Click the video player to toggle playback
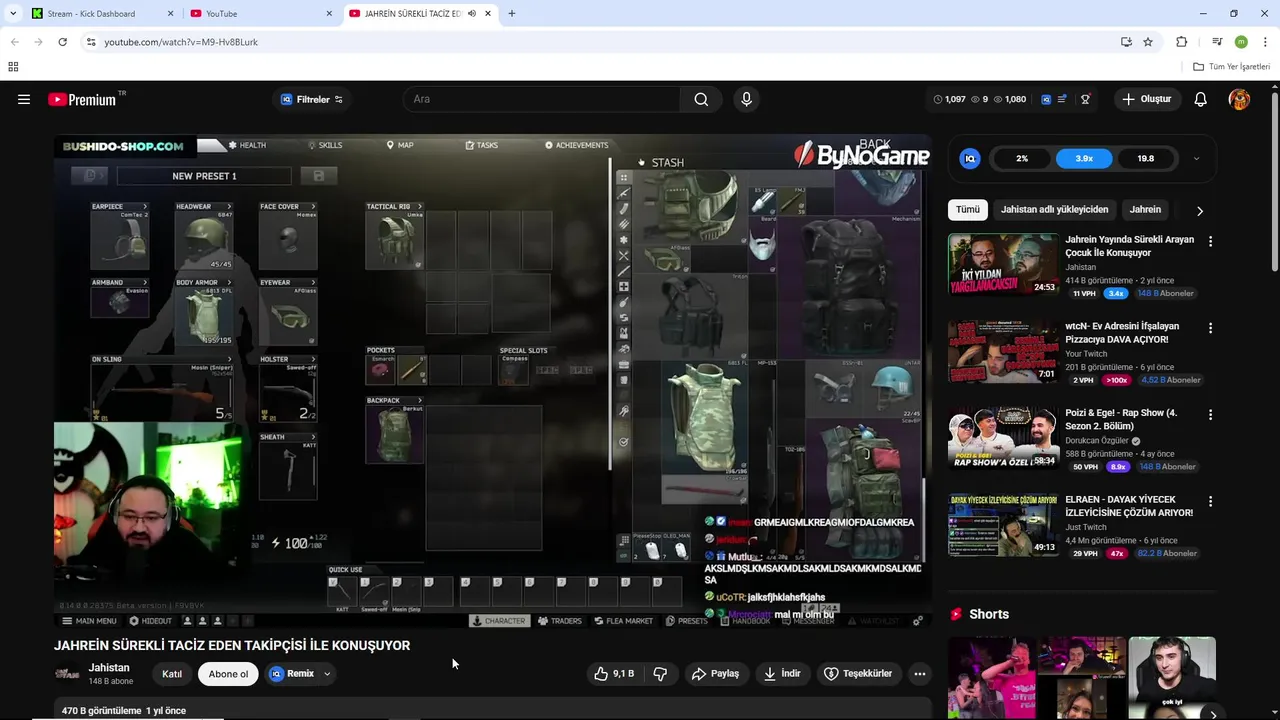Image resolution: width=1280 pixels, height=720 pixels. [493, 380]
